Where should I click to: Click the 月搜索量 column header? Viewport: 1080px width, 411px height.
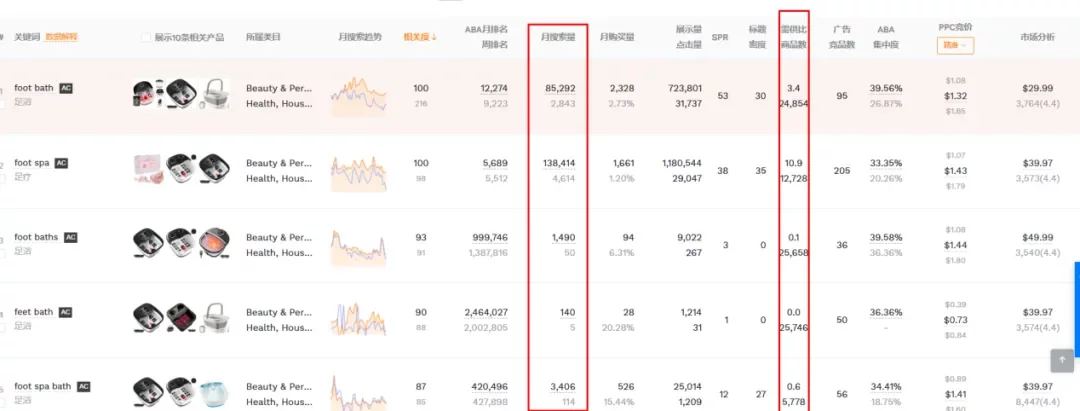coord(556,37)
